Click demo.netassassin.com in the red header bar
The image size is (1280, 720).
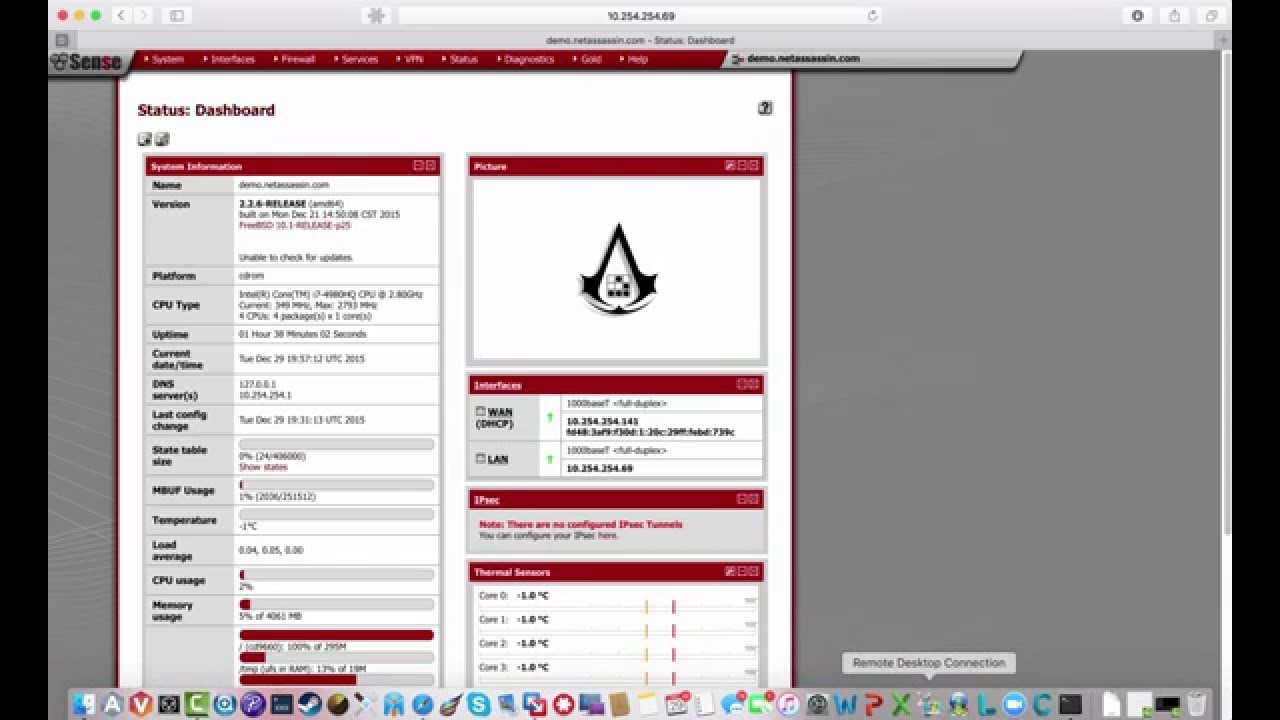click(802, 59)
